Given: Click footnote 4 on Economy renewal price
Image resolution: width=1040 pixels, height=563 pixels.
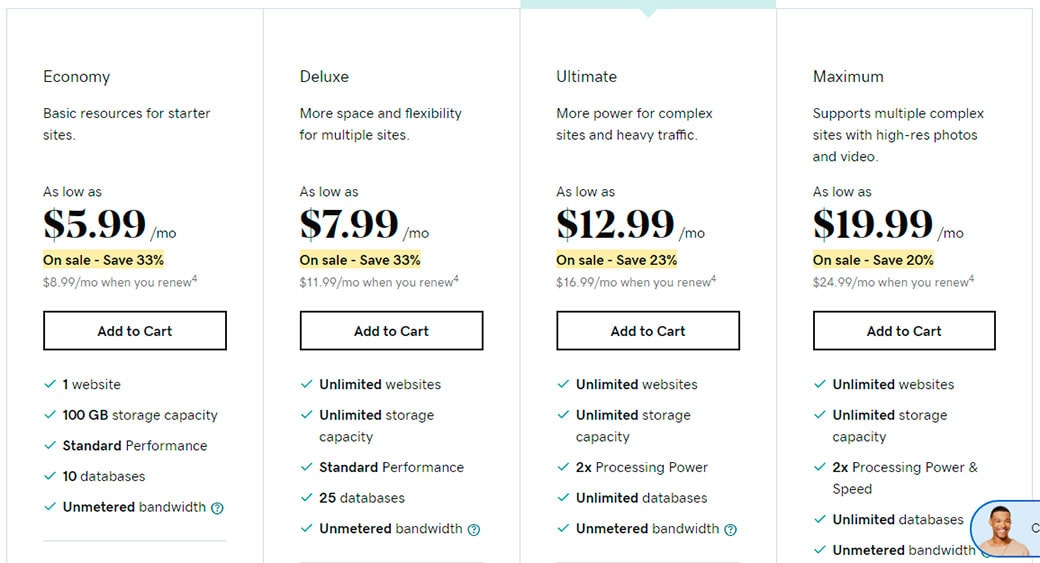Looking at the screenshot, I should (194, 279).
